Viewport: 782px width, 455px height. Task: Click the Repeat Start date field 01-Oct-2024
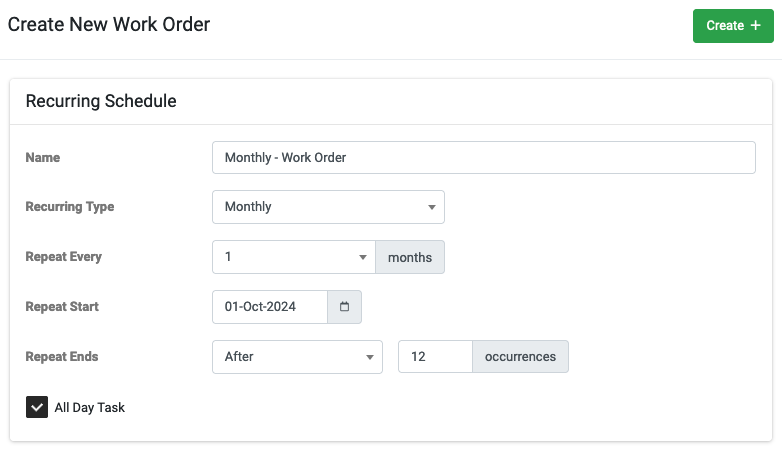click(270, 307)
